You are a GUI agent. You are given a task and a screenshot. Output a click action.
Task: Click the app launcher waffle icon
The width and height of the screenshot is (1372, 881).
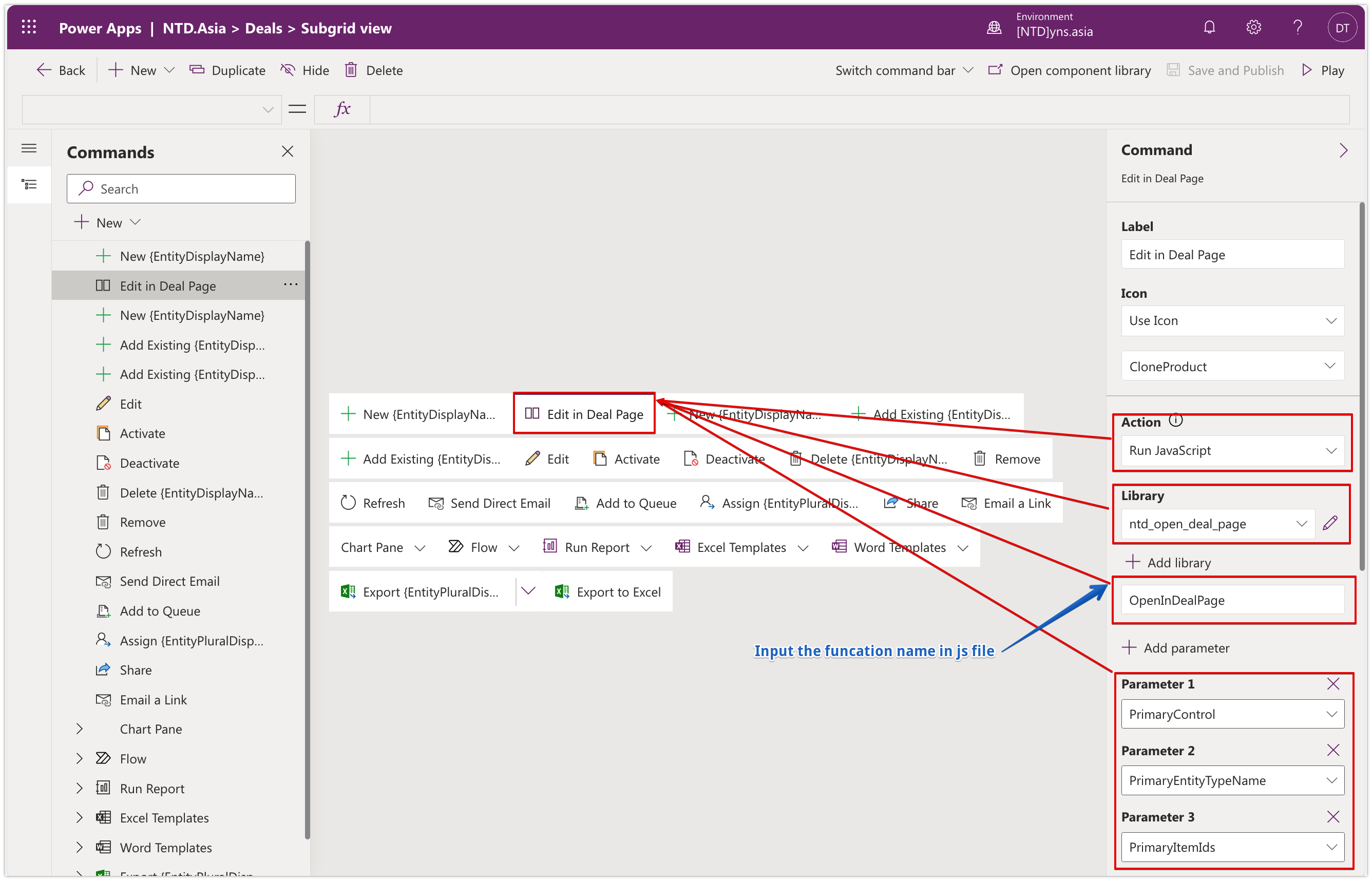click(x=29, y=27)
